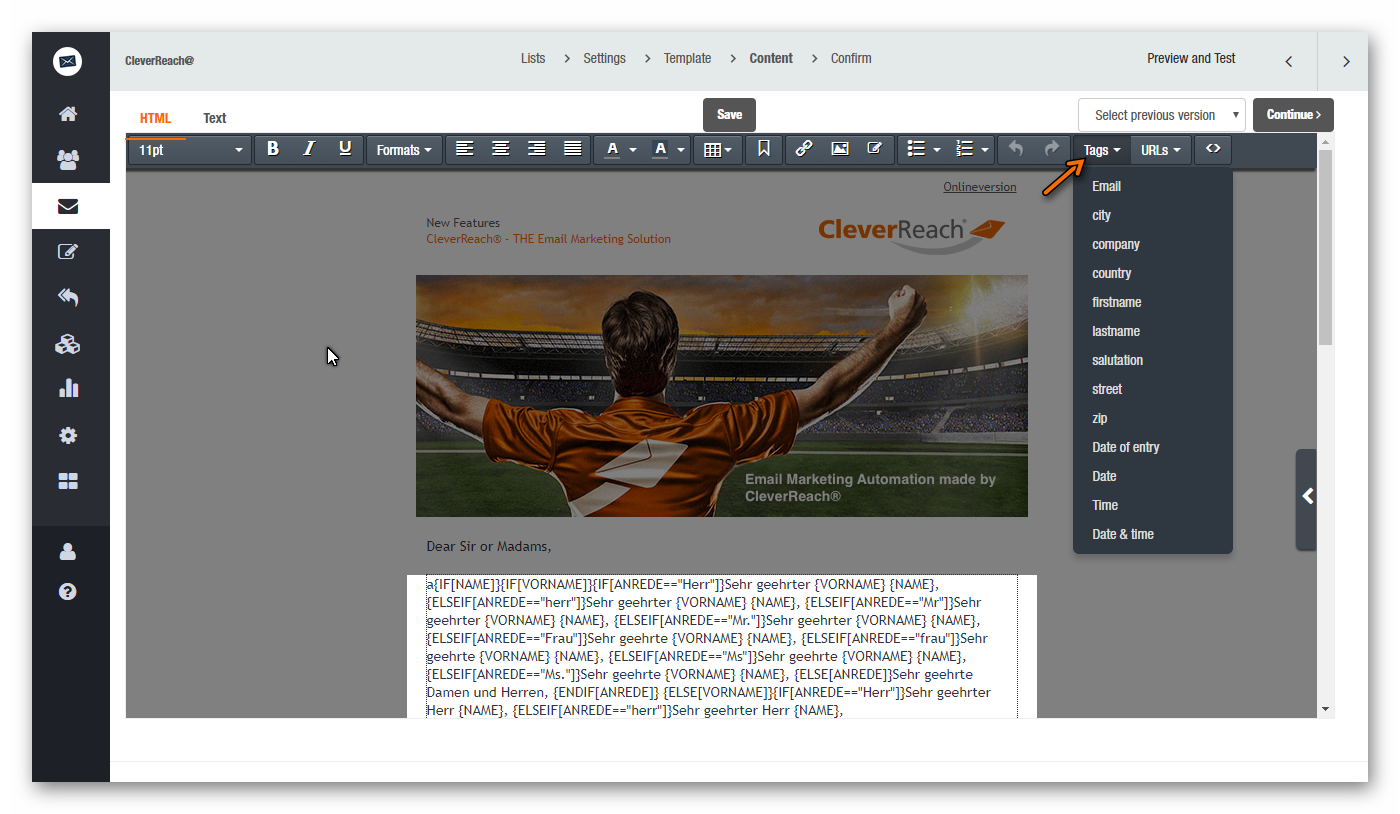Undo the last edit
Image resolution: width=1400 pixels, height=814 pixels.
(1016, 149)
